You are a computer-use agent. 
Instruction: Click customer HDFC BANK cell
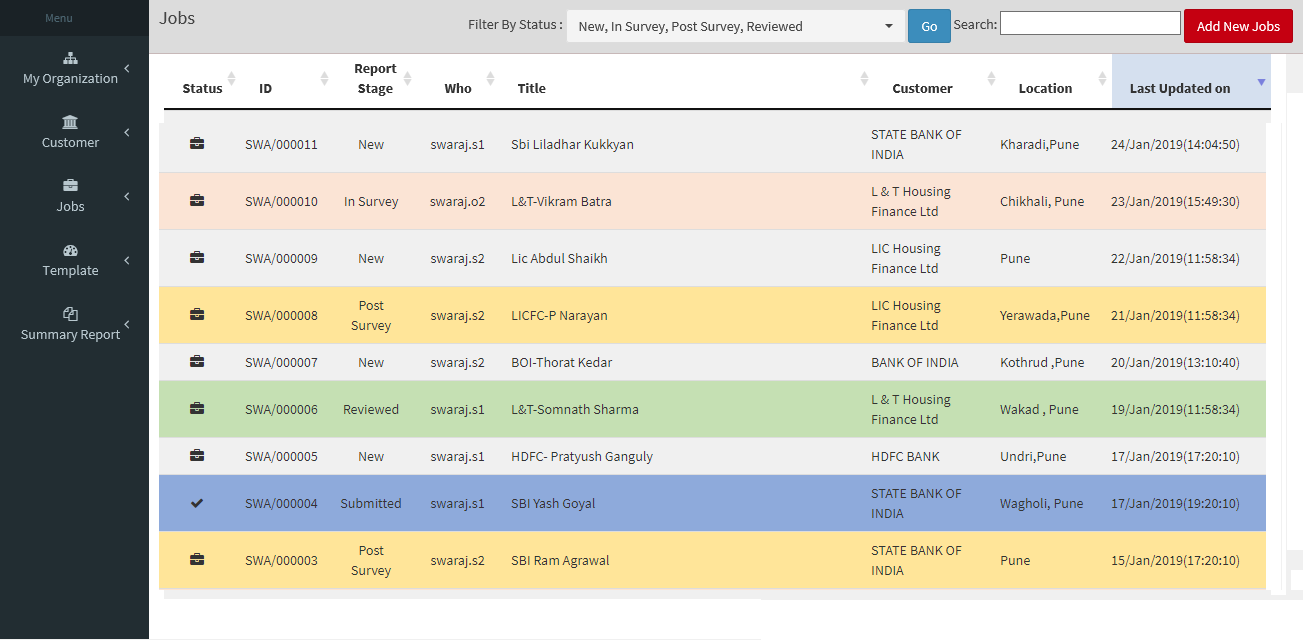coord(905,456)
